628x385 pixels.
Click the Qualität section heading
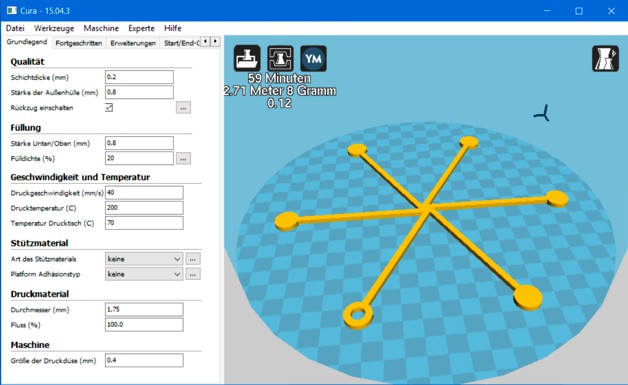pyautogui.click(x=27, y=62)
